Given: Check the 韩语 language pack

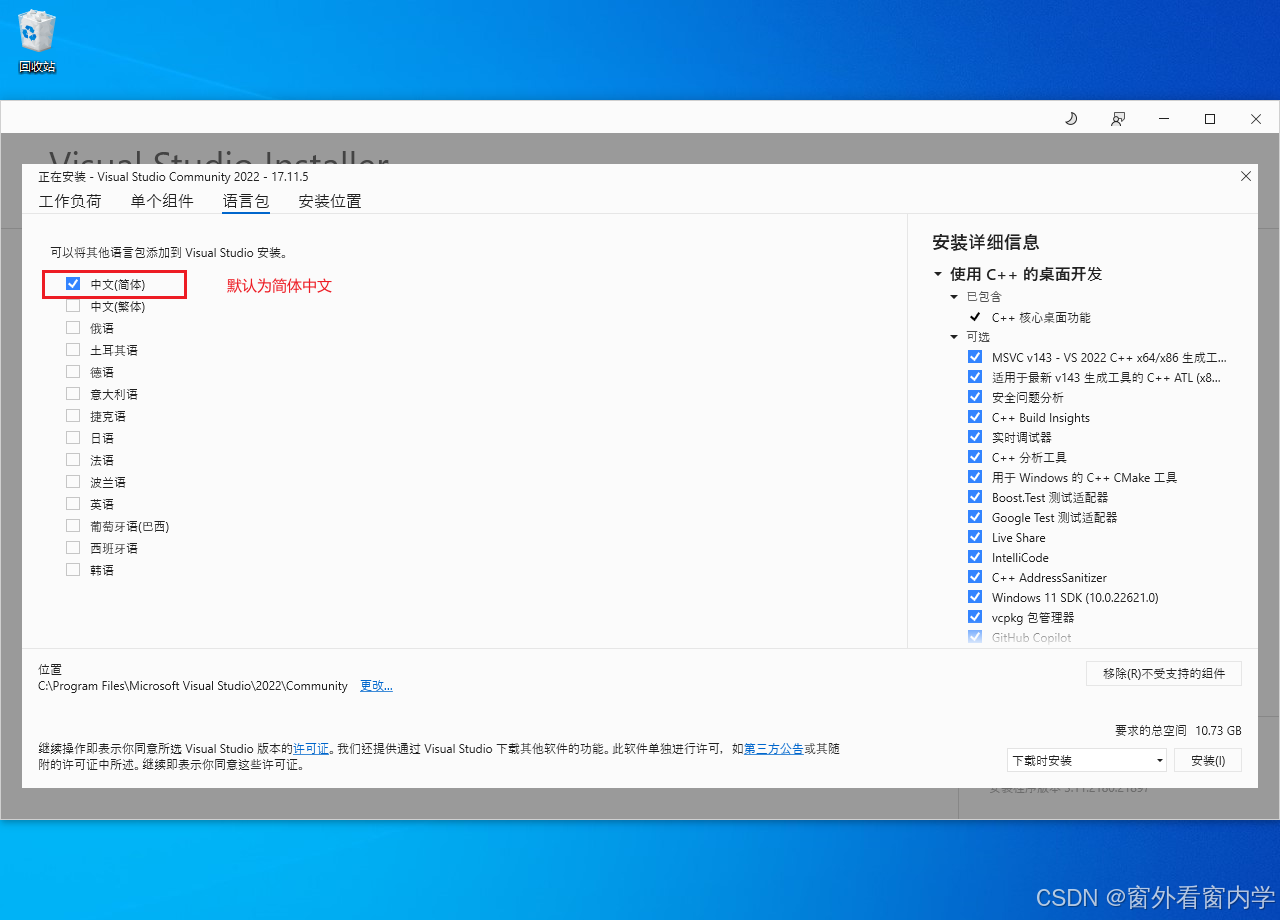Looking at the screenshot, I should pos(73,570).
